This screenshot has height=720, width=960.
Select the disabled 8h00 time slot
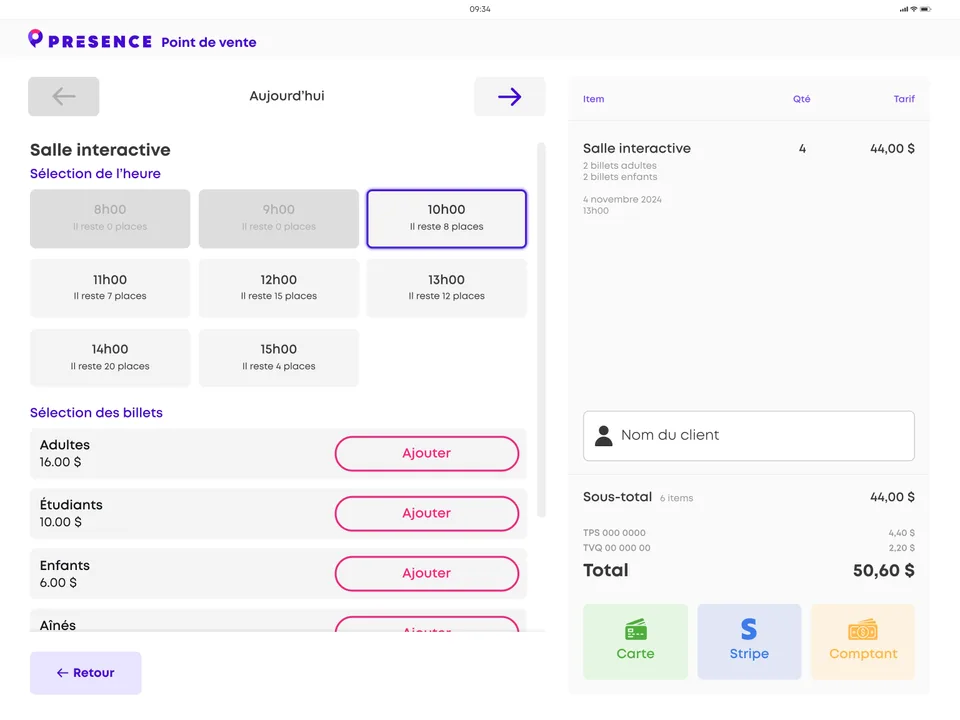click(x=110, y=219)
